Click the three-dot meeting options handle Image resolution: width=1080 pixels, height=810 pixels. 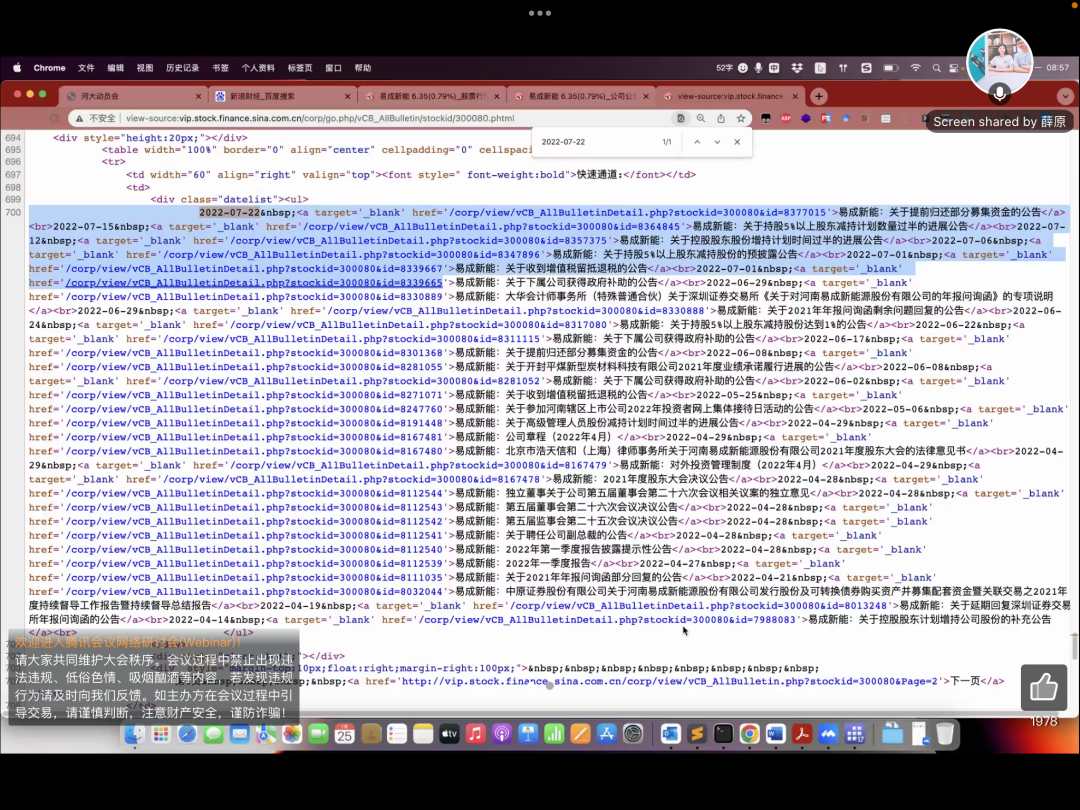coord(539,13)
